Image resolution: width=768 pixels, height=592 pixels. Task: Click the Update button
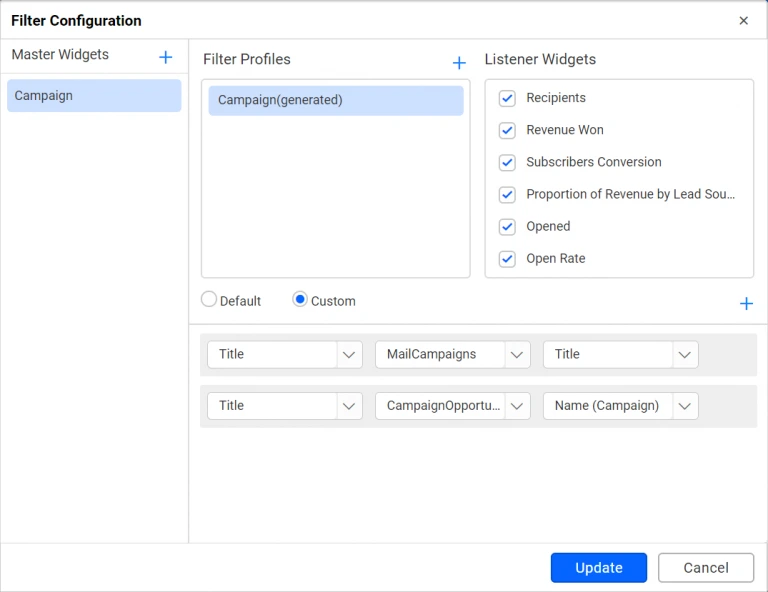598,567
